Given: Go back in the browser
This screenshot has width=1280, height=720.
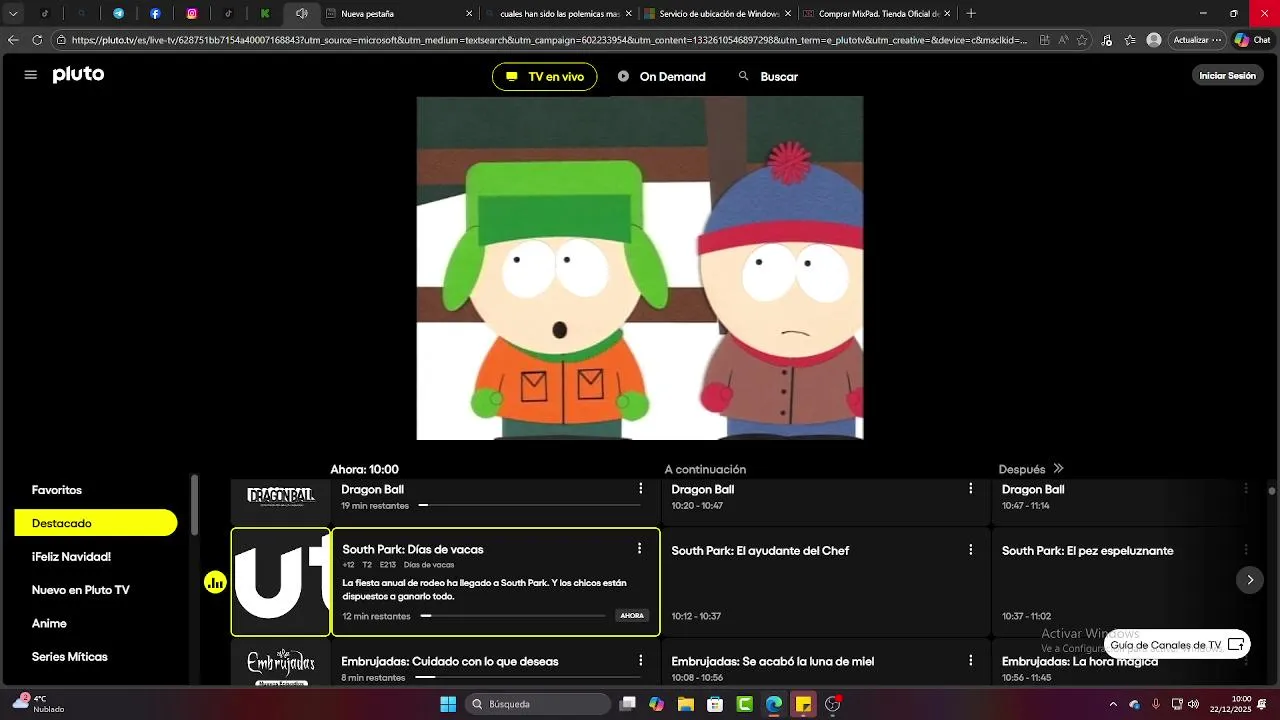Looking at the screenshot, I should (13, 40).
